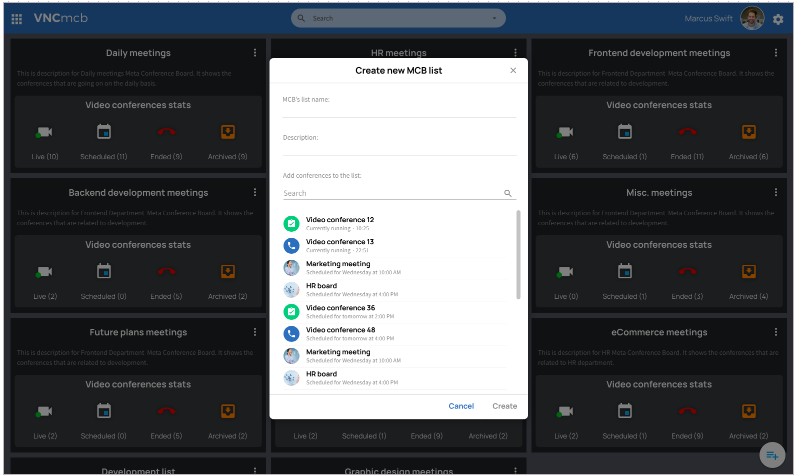Click Misc. meetings Ended phone icon

pos(687,272)
